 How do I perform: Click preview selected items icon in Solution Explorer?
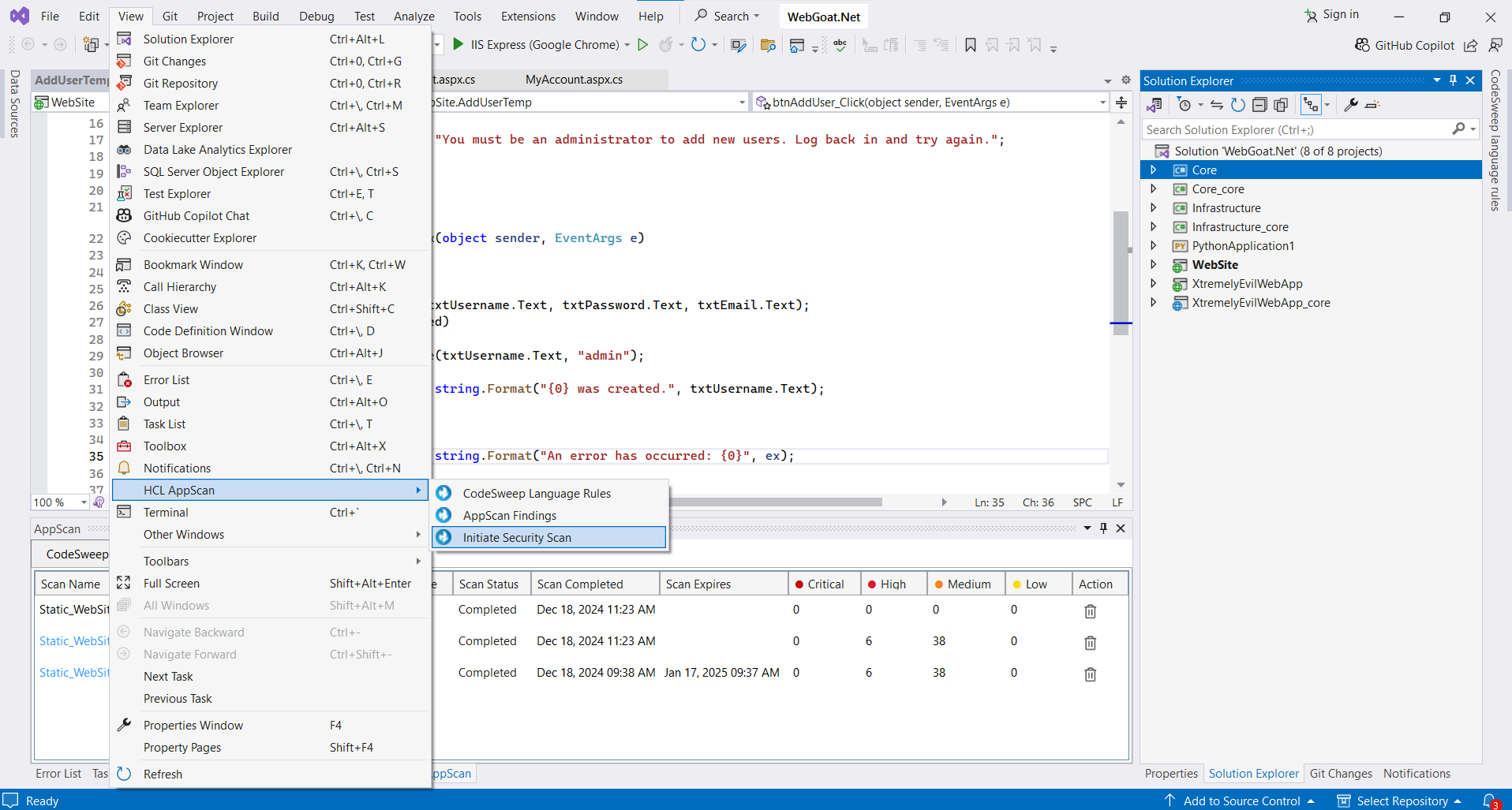point(1372,105)
